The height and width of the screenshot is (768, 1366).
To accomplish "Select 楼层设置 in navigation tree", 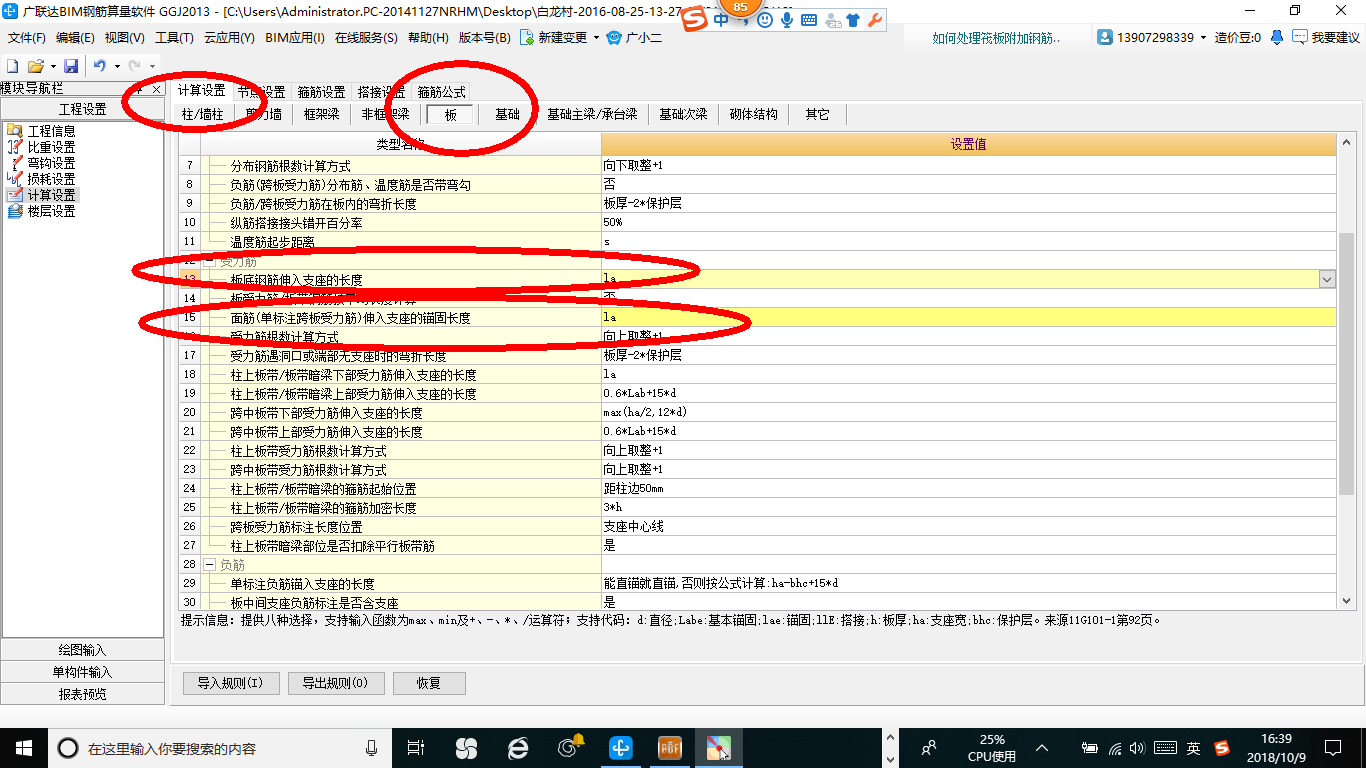I will 51,211.
